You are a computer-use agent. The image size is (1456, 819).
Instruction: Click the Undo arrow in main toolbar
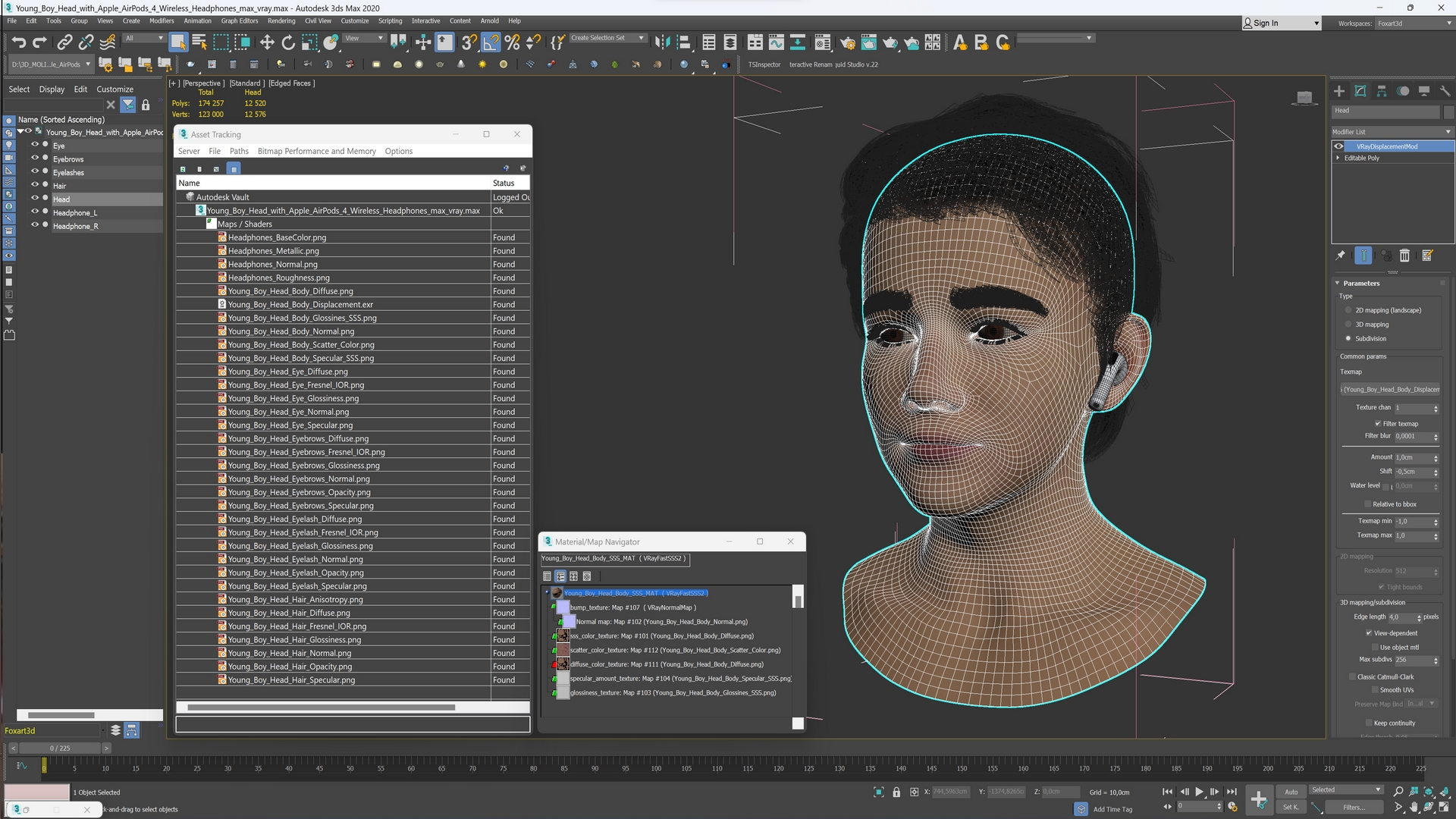click(x=18, y=42)
